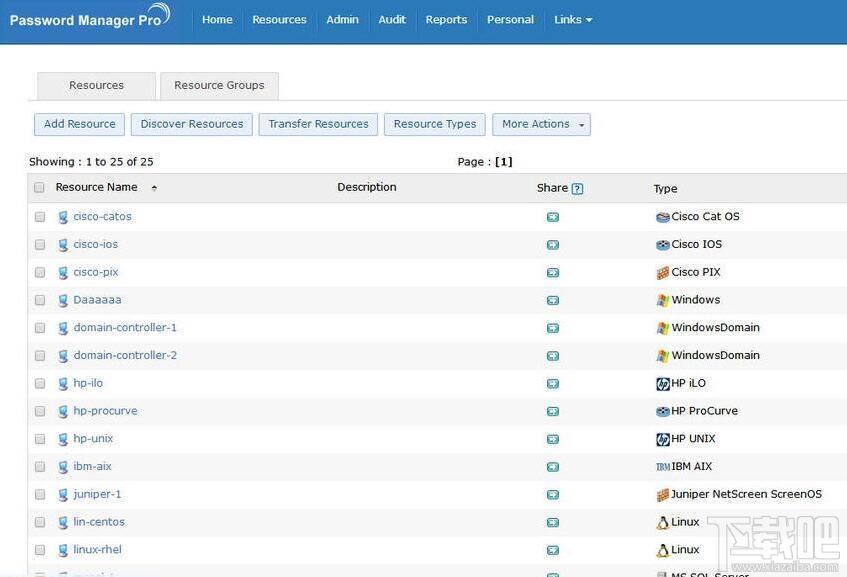Check the box for cisco-catos
The width and height of the screenshot is (847, 577).
[40, 217]
